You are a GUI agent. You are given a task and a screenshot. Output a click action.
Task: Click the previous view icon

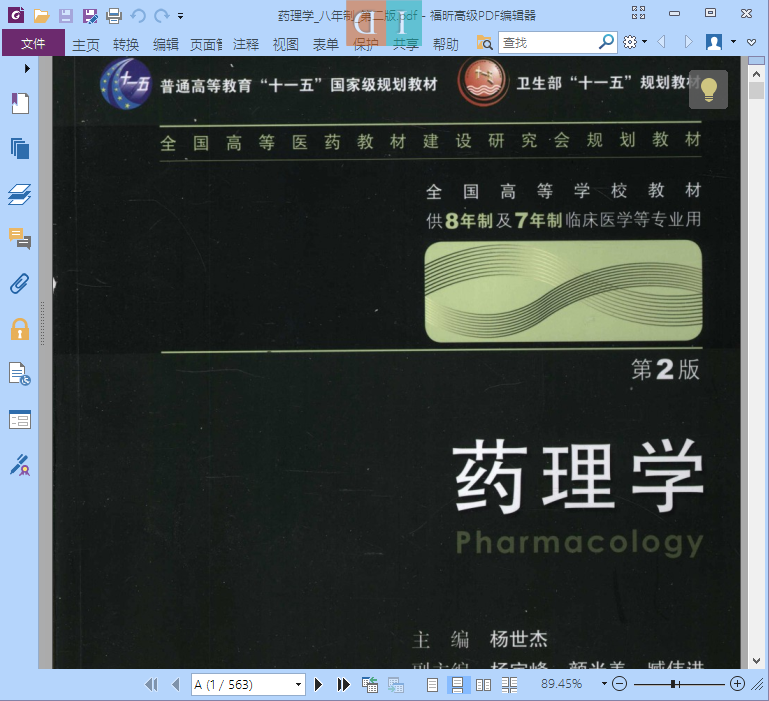(370, 684)
